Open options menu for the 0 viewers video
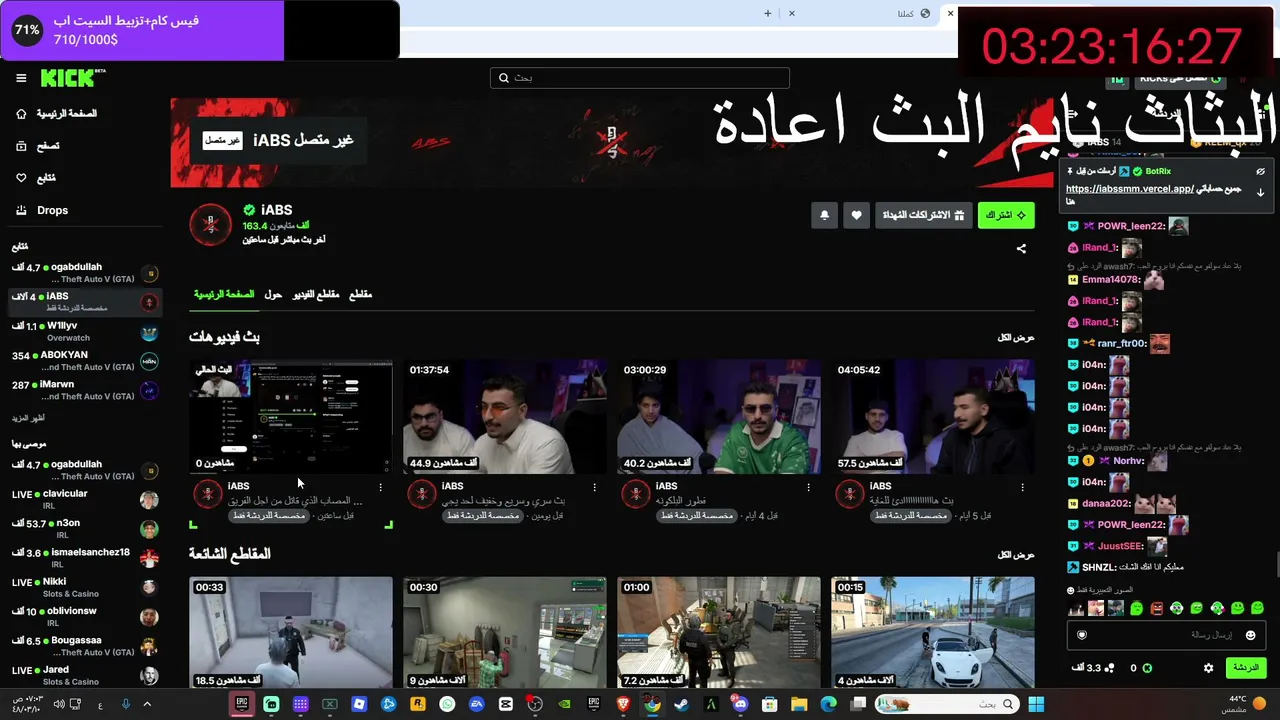The image size is (1280, 720). click(x=380, y=488)
